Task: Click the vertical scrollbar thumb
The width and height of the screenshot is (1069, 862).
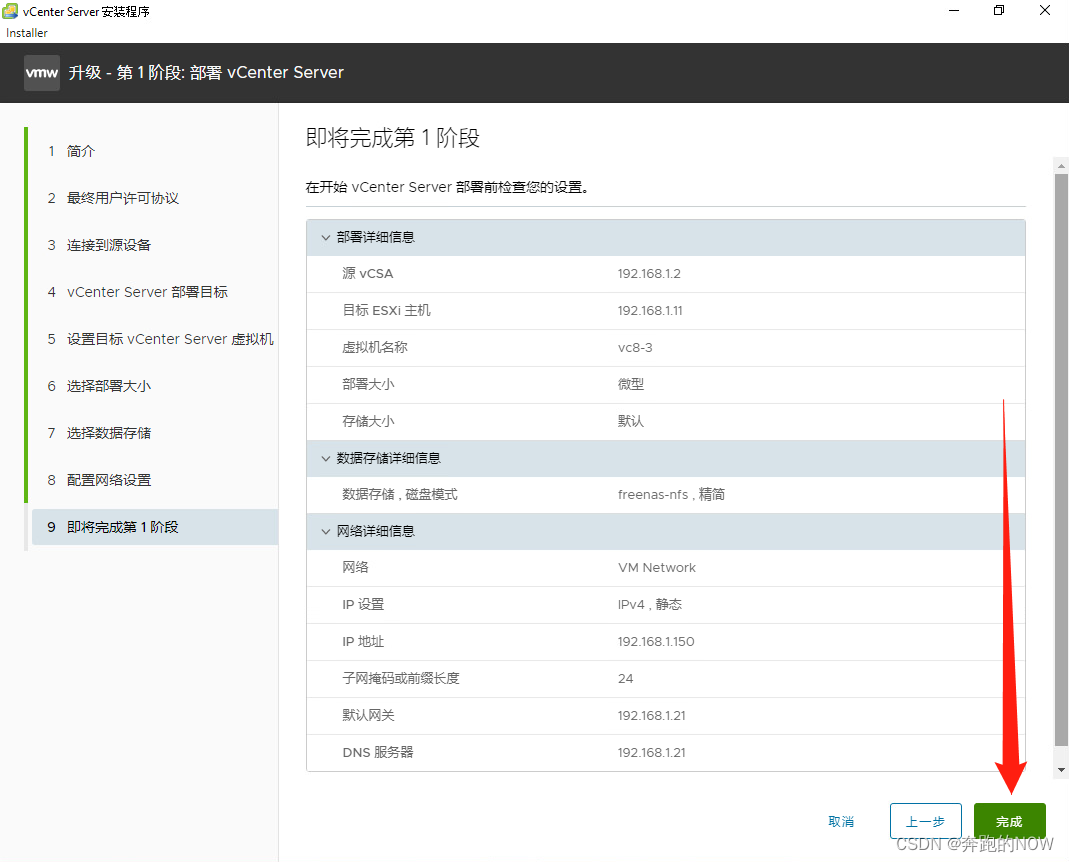Action: [x=1061, y=460]
